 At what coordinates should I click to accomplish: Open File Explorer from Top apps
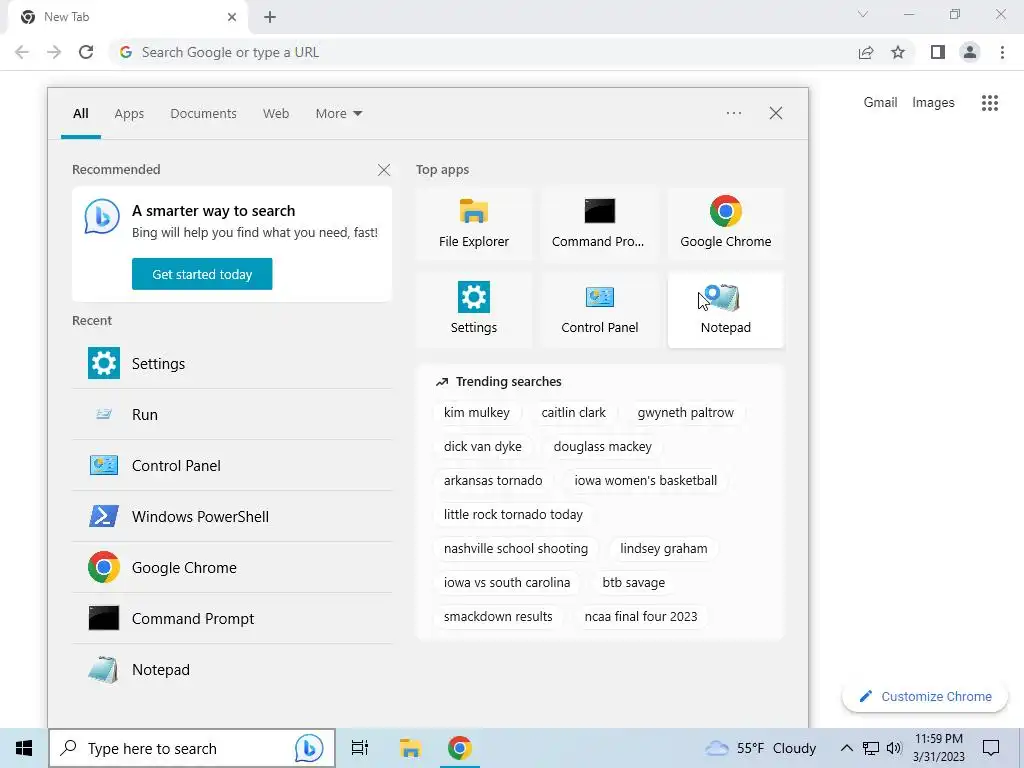[x=473, y=223]
